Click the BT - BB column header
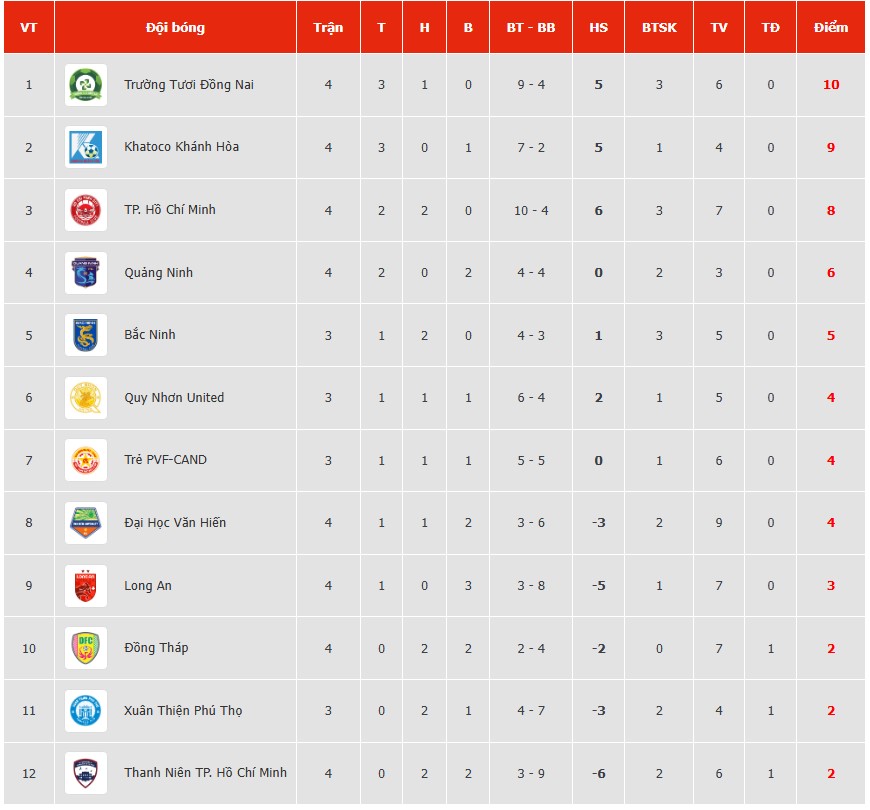The image size is (870, 810). (531, 27)
